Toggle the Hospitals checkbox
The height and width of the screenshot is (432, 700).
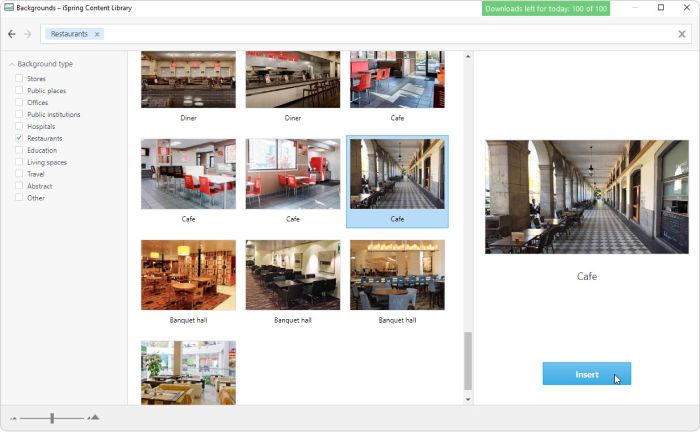click(x=19, y=126)
